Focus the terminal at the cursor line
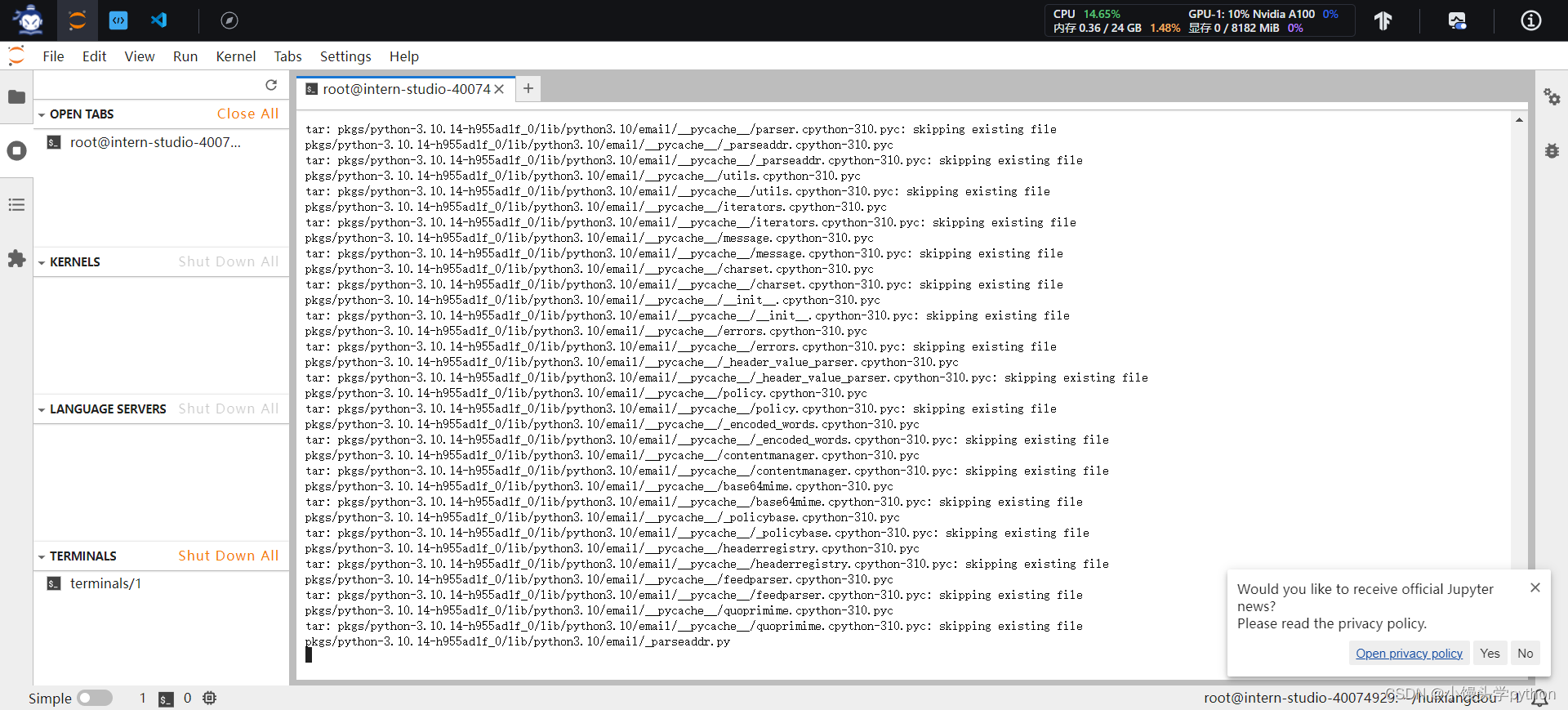 coord(309,655)
